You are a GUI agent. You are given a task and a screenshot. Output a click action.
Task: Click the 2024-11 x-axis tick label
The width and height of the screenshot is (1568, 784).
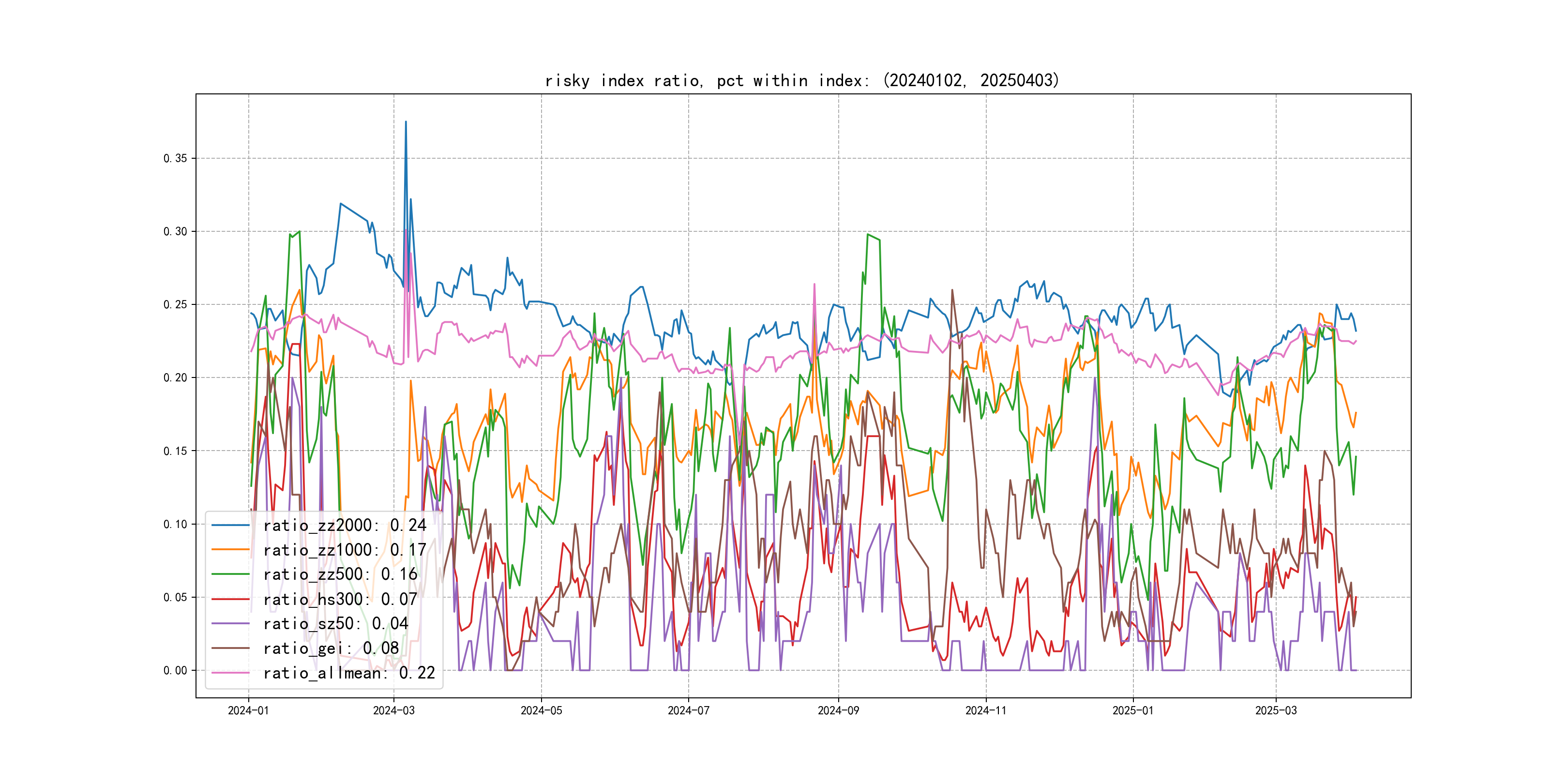pos(985,710)
